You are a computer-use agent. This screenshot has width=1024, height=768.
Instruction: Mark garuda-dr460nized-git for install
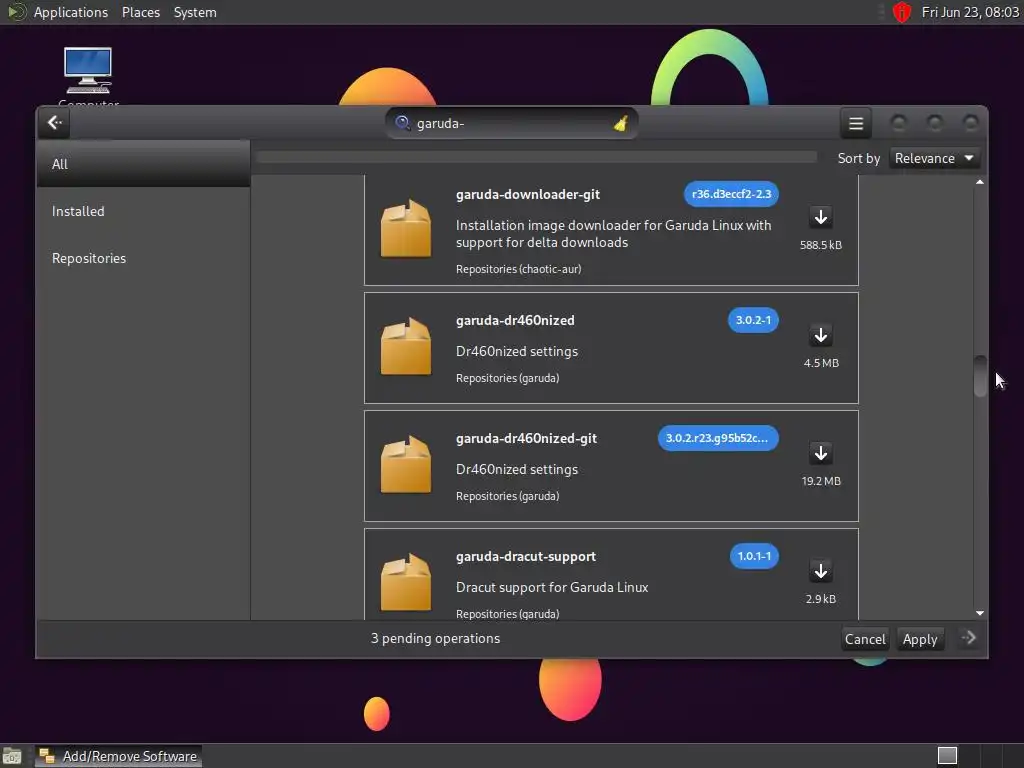(820, 453)
